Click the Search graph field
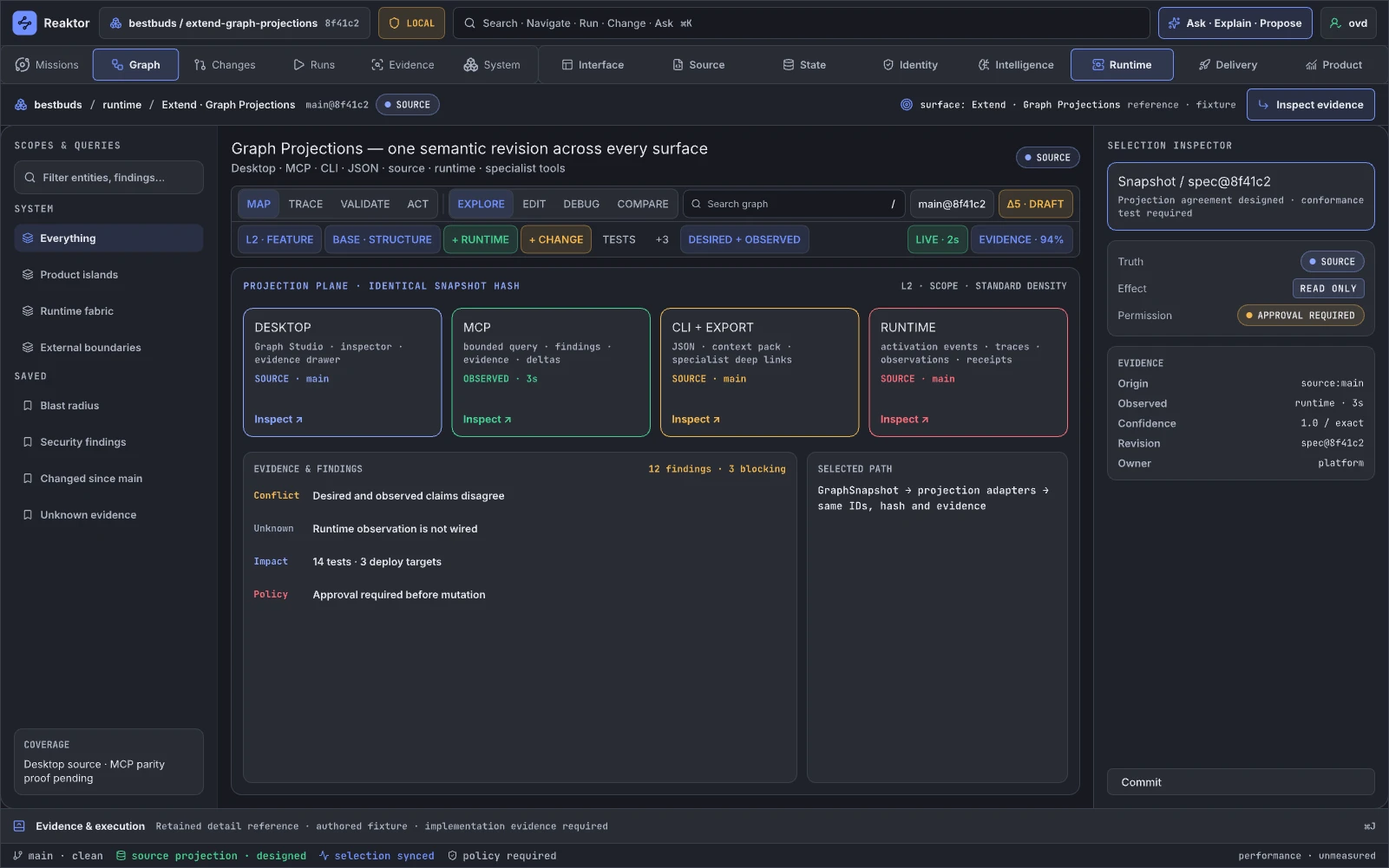Viewport: 1389px width, 868px height. pyautogui.click(x=794, y=205)
